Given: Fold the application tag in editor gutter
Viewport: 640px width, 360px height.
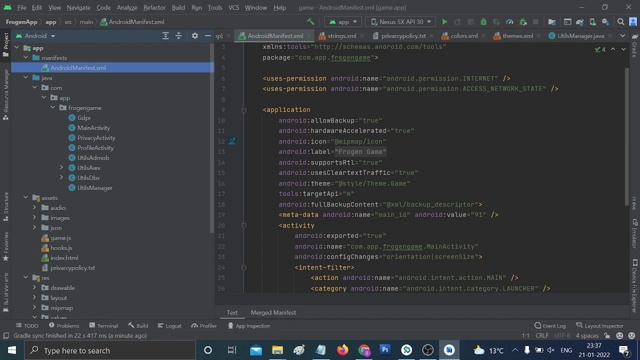Looking at the screenshot, I should click(x=244, y=110).
